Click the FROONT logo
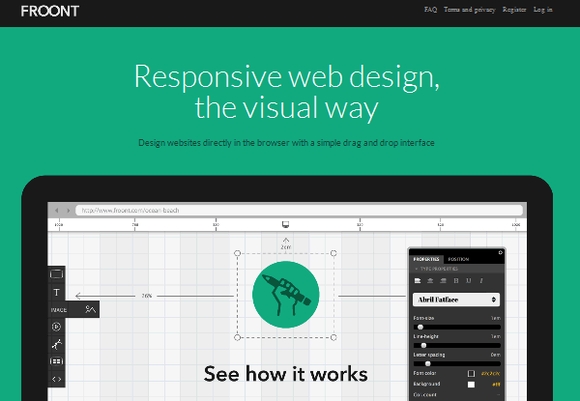 [50, 11]
